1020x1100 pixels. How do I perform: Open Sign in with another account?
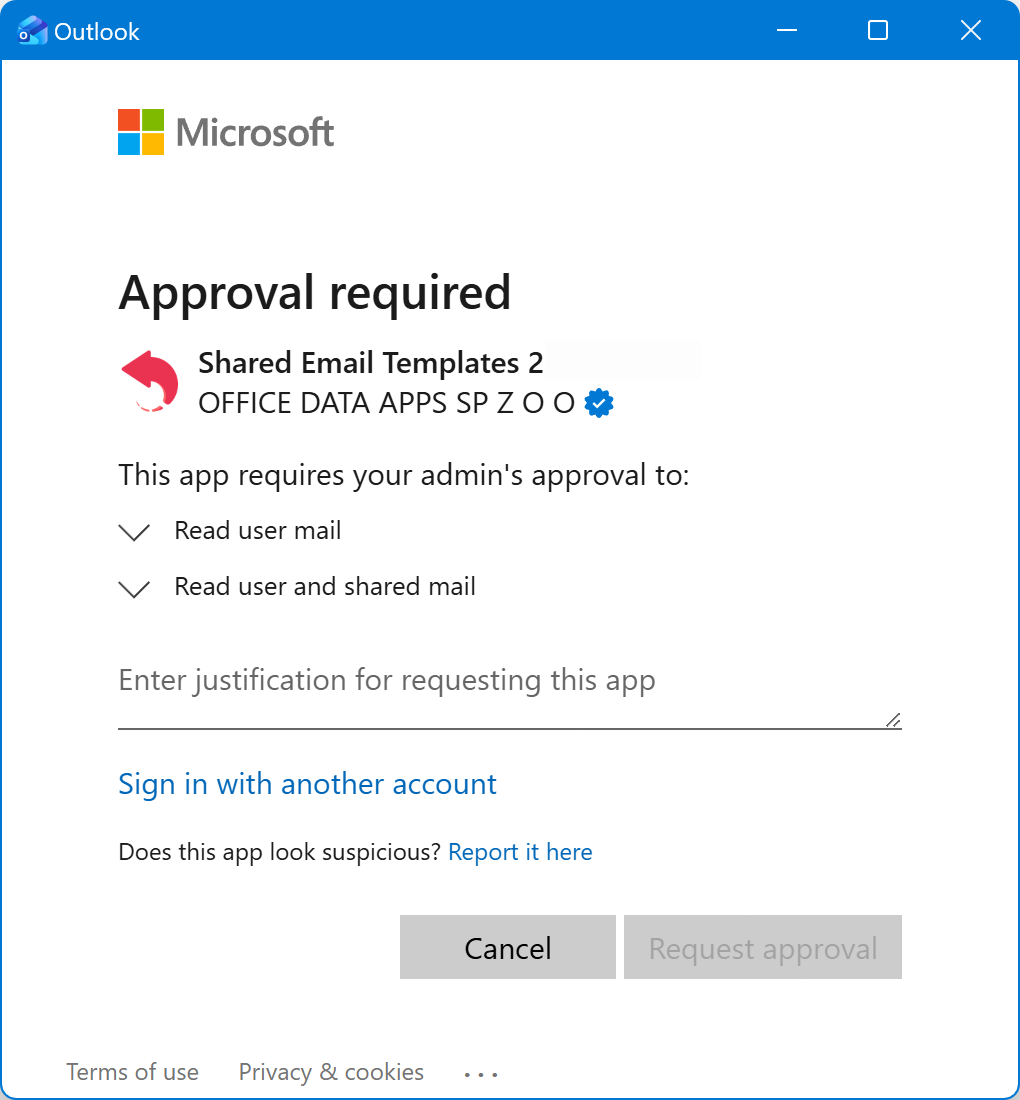click(x=307, y=784)
